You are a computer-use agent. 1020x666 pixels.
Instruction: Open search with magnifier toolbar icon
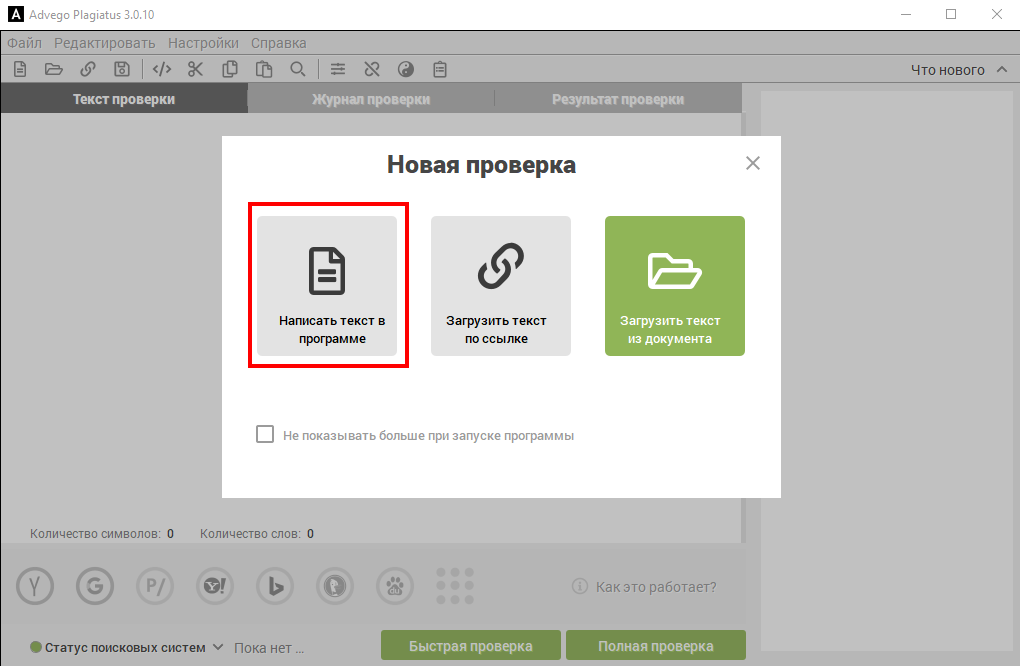point(297,69)
